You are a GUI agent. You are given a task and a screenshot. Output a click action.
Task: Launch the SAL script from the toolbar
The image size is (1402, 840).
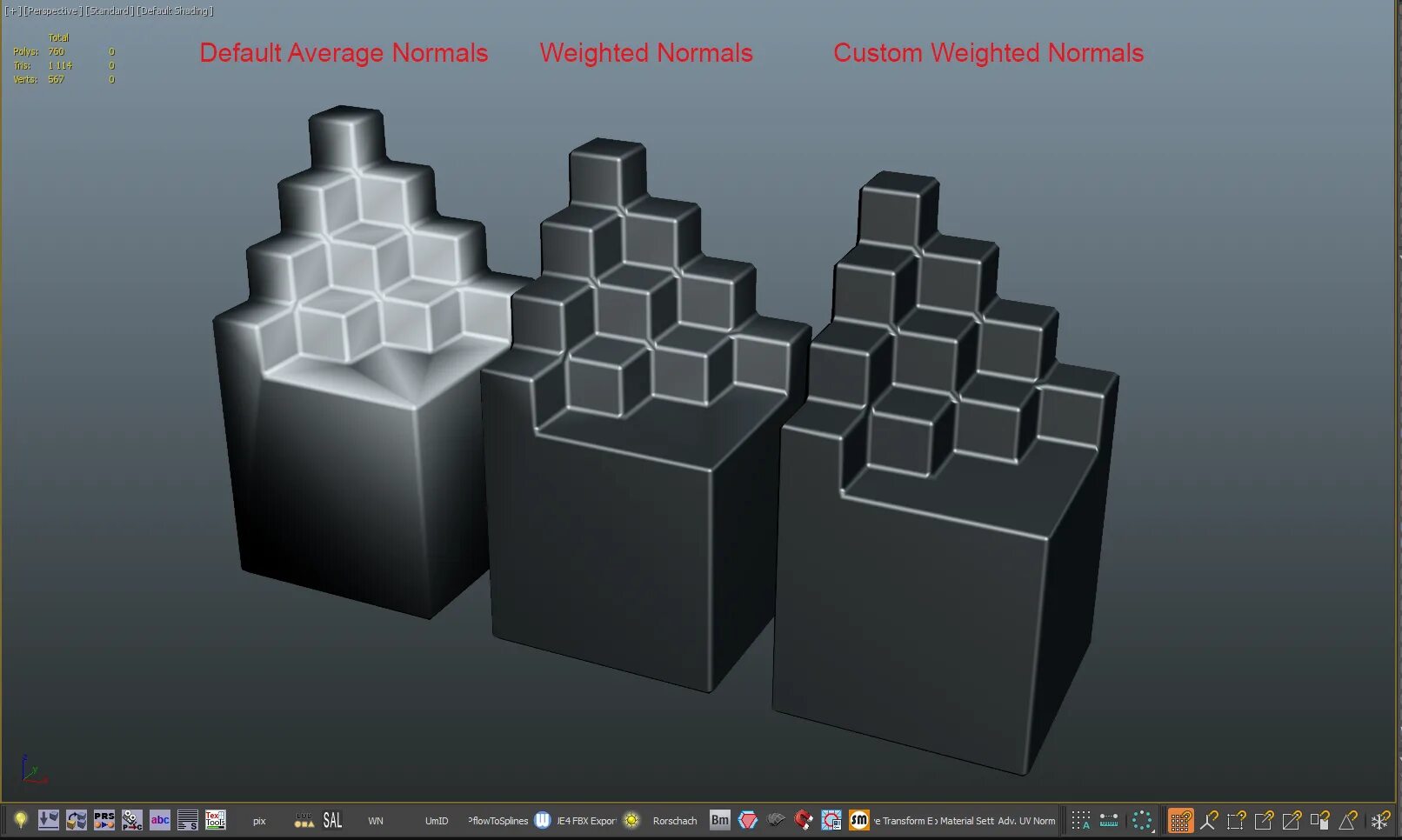332,819
